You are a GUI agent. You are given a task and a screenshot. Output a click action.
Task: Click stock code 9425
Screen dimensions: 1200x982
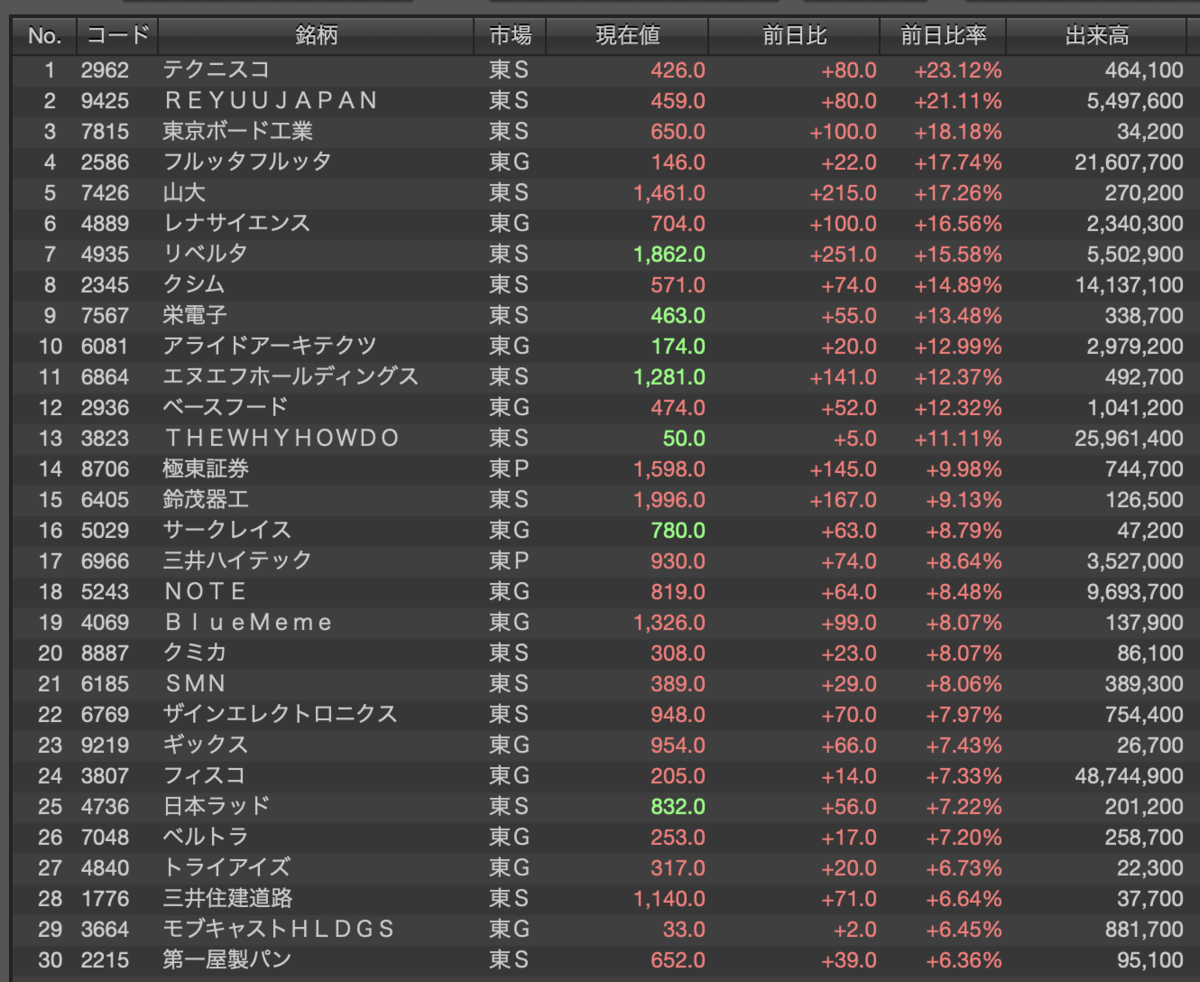coord(105,101)
